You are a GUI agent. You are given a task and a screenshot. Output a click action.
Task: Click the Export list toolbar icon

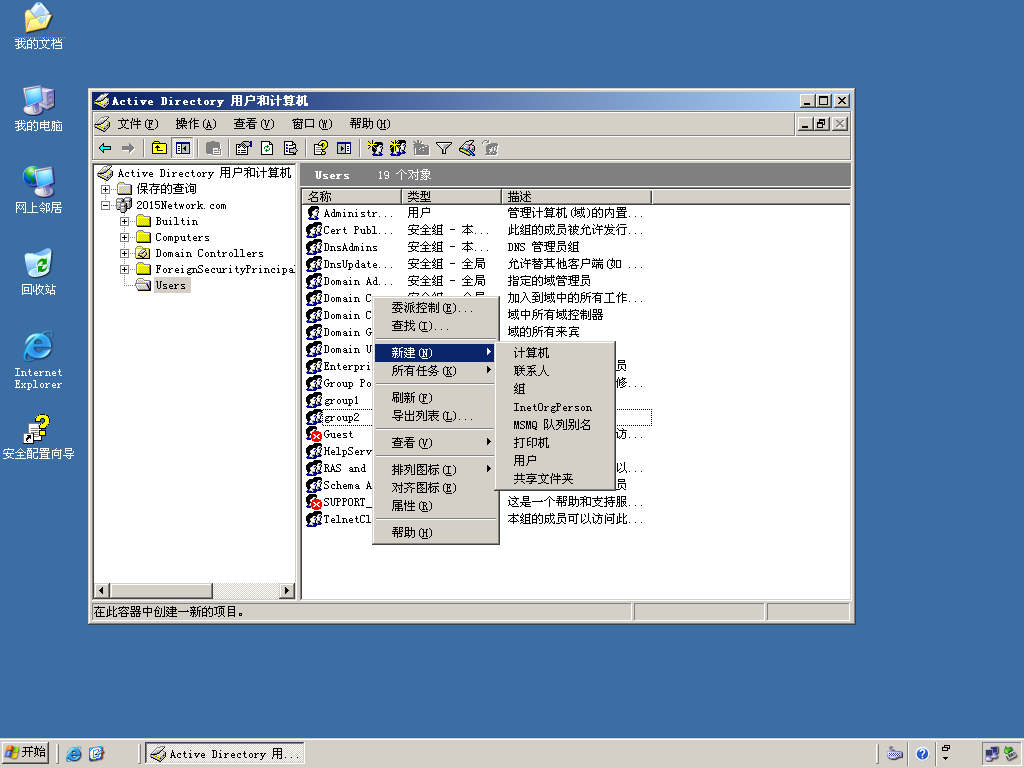click(x=291, y=148)
